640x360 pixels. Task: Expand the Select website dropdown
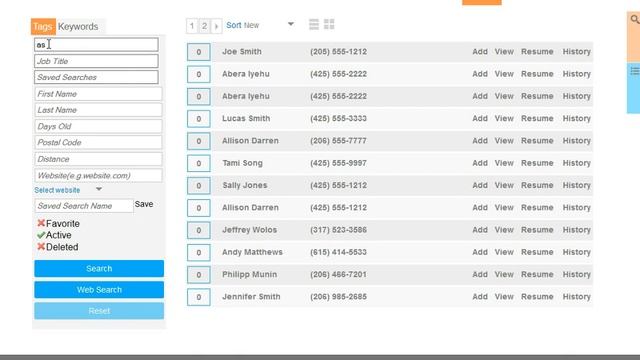pos(99,189)
